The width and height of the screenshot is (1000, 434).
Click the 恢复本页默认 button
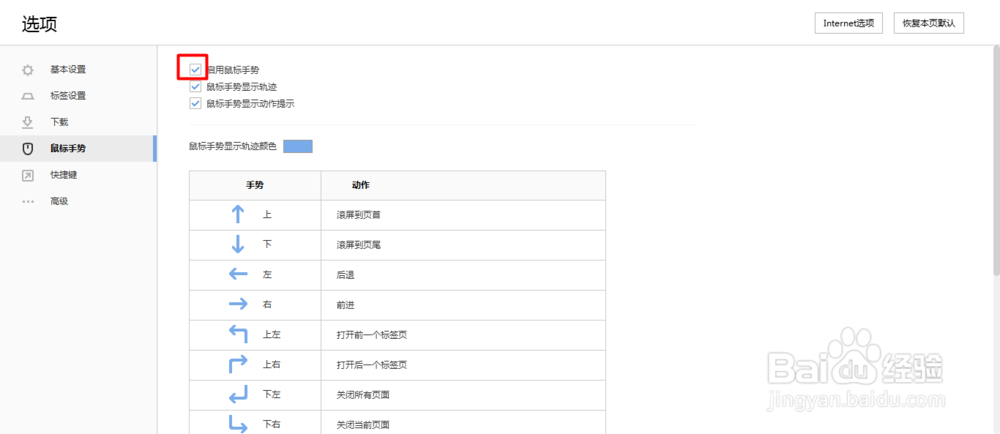pos(928,24)
